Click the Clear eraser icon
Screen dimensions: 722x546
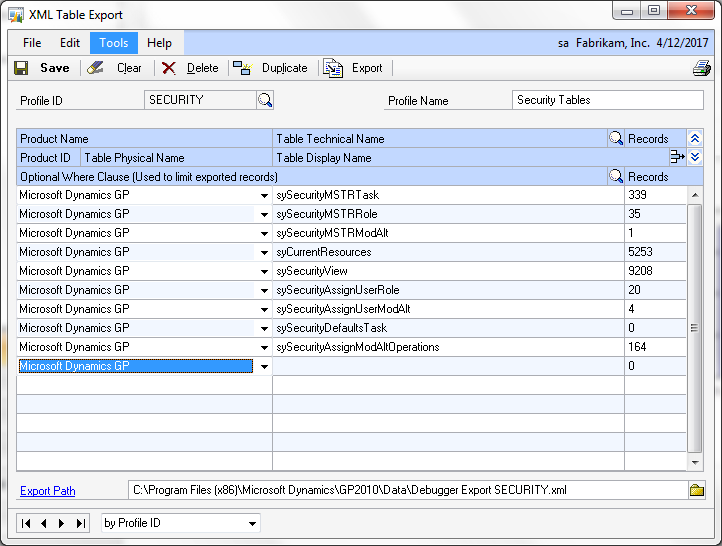coord(95,68)
